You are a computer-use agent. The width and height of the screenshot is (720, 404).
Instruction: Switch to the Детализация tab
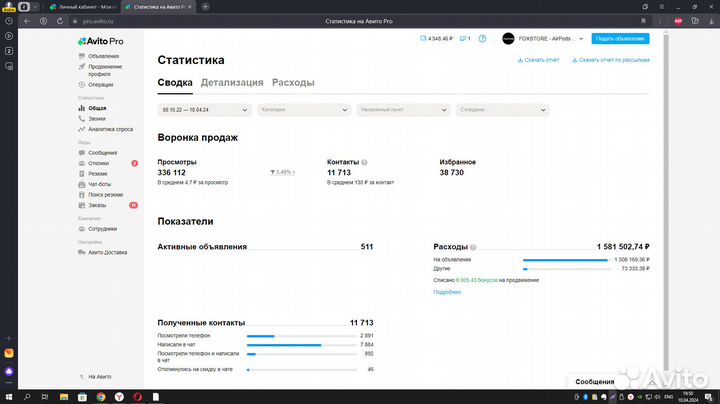(232, 83)
